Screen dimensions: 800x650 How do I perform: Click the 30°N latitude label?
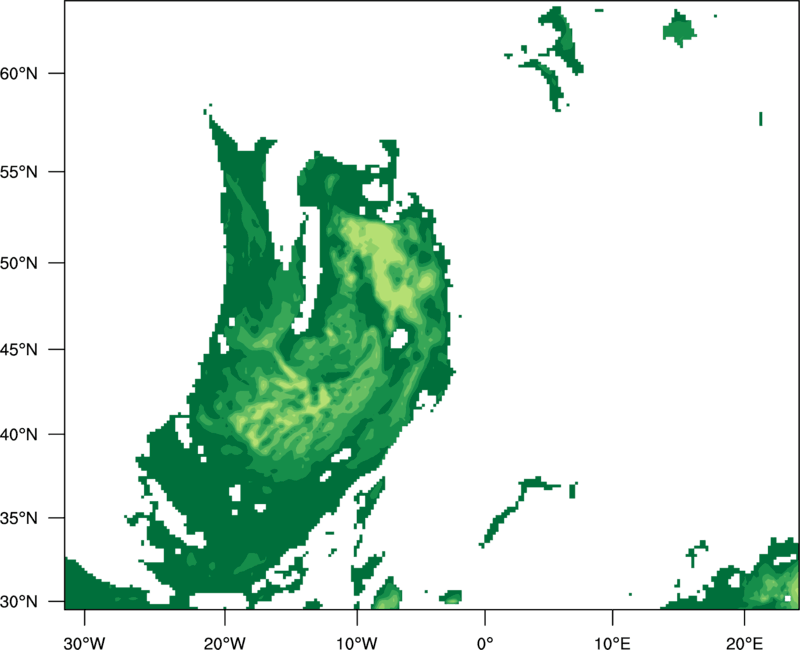[x=18, y=602]
